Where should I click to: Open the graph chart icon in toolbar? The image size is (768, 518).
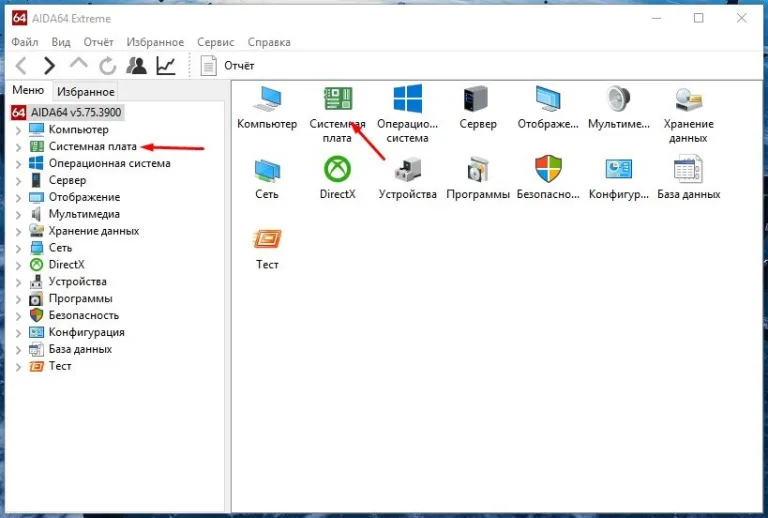(x=166, y=66)
